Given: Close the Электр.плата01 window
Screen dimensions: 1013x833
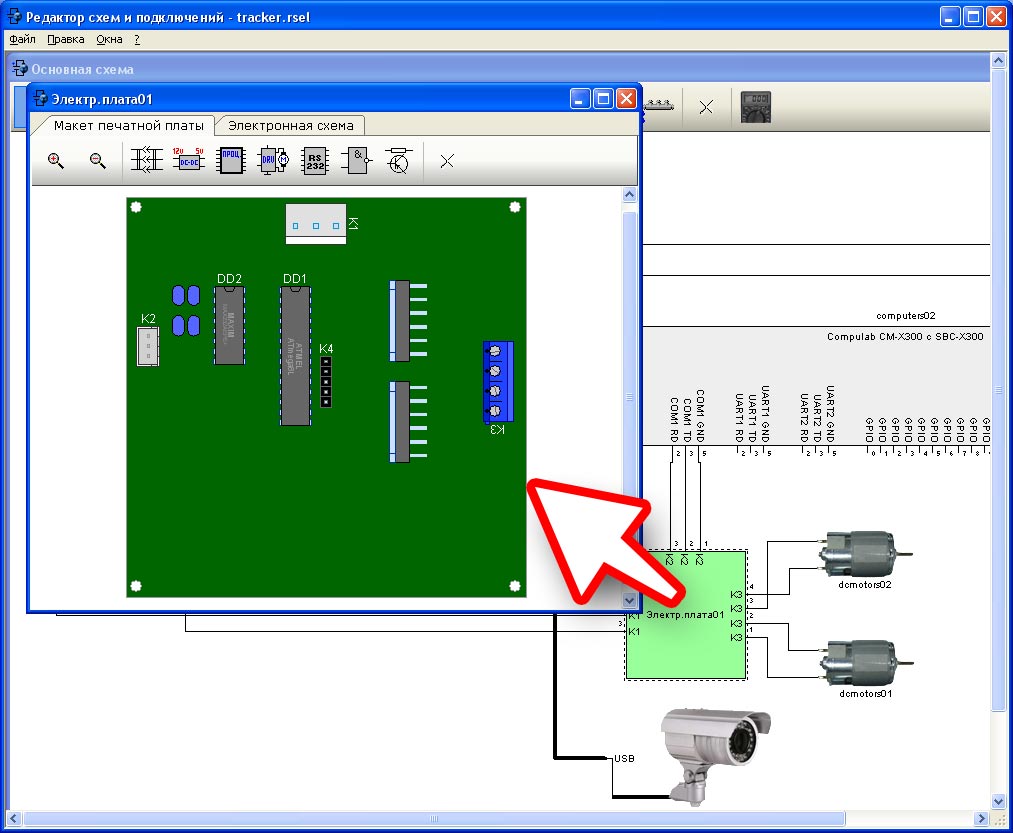Looking at the screenshot, I should pos(626,100).
